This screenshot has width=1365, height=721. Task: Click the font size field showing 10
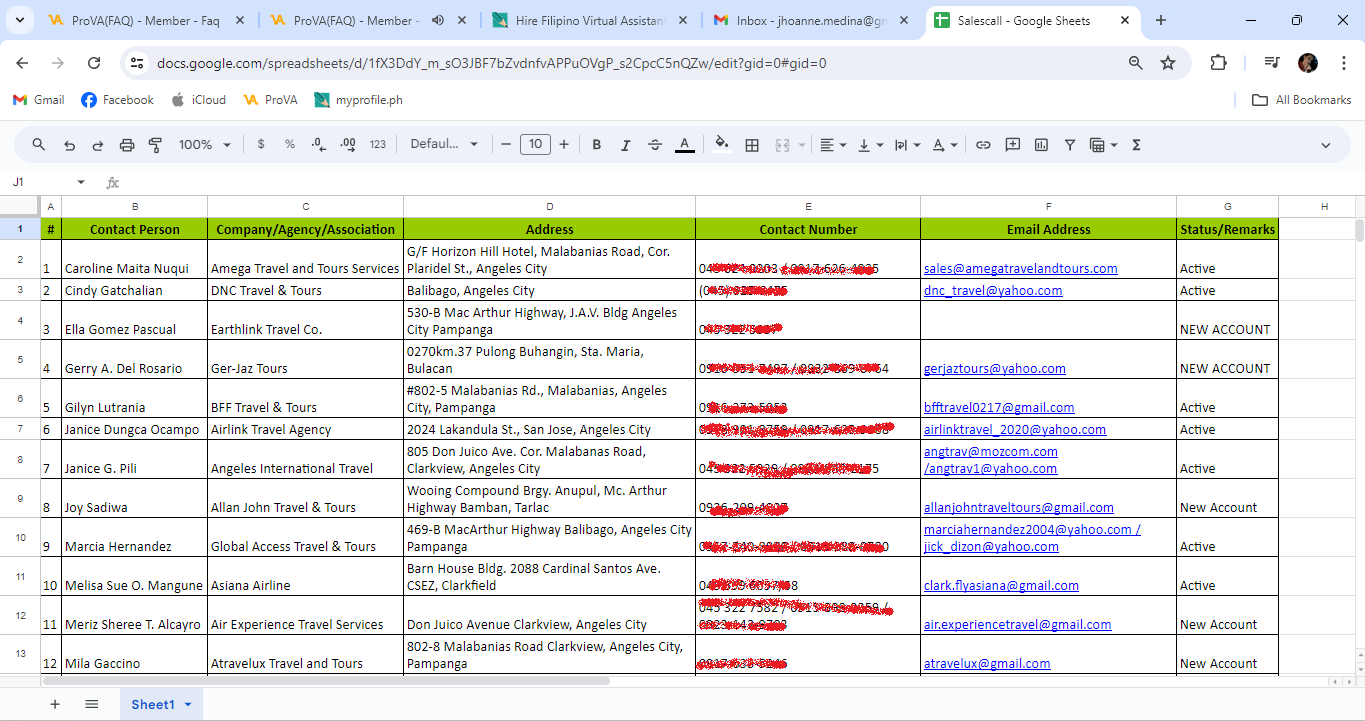click(535, 145)
